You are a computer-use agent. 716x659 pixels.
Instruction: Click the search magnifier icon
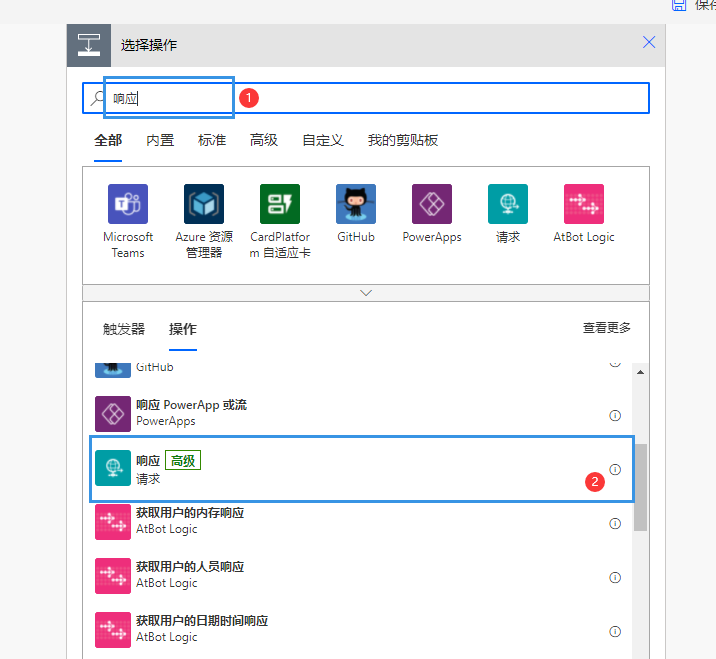(x=97, y=98)
